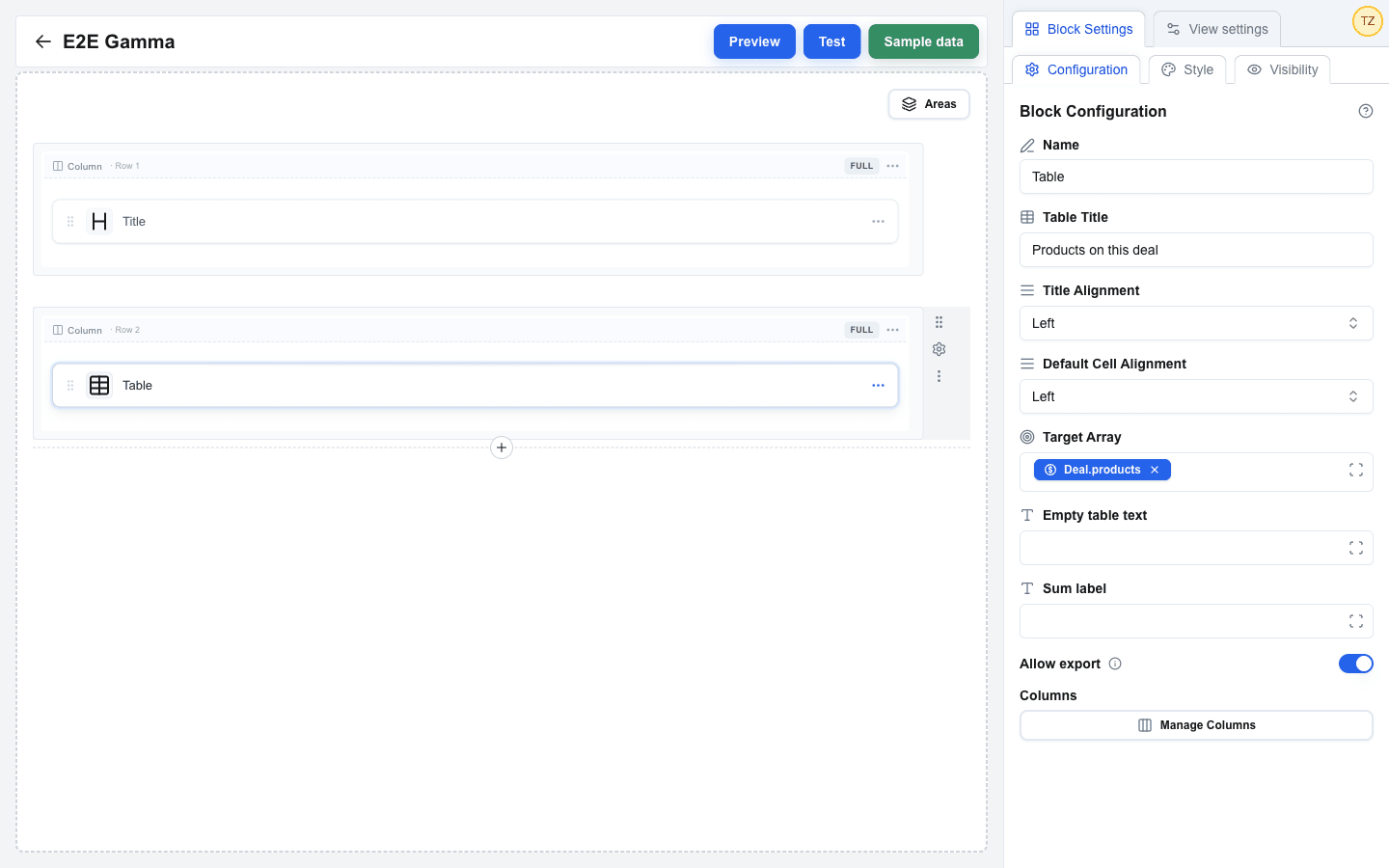The image size is (1389, 868).
Task: Expand the Sum label editor
Action: (x=1356, y=621)
